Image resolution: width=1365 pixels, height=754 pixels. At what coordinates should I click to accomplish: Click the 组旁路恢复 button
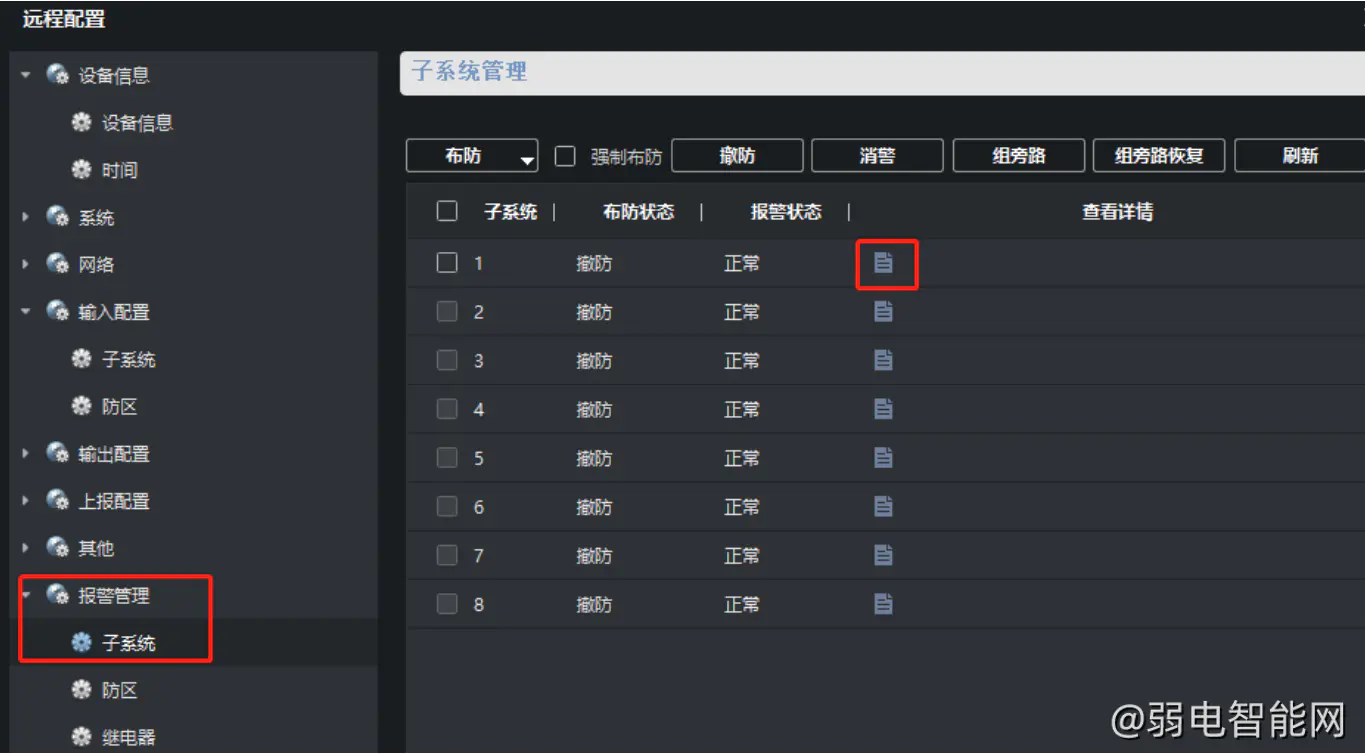pos(1159,156)
